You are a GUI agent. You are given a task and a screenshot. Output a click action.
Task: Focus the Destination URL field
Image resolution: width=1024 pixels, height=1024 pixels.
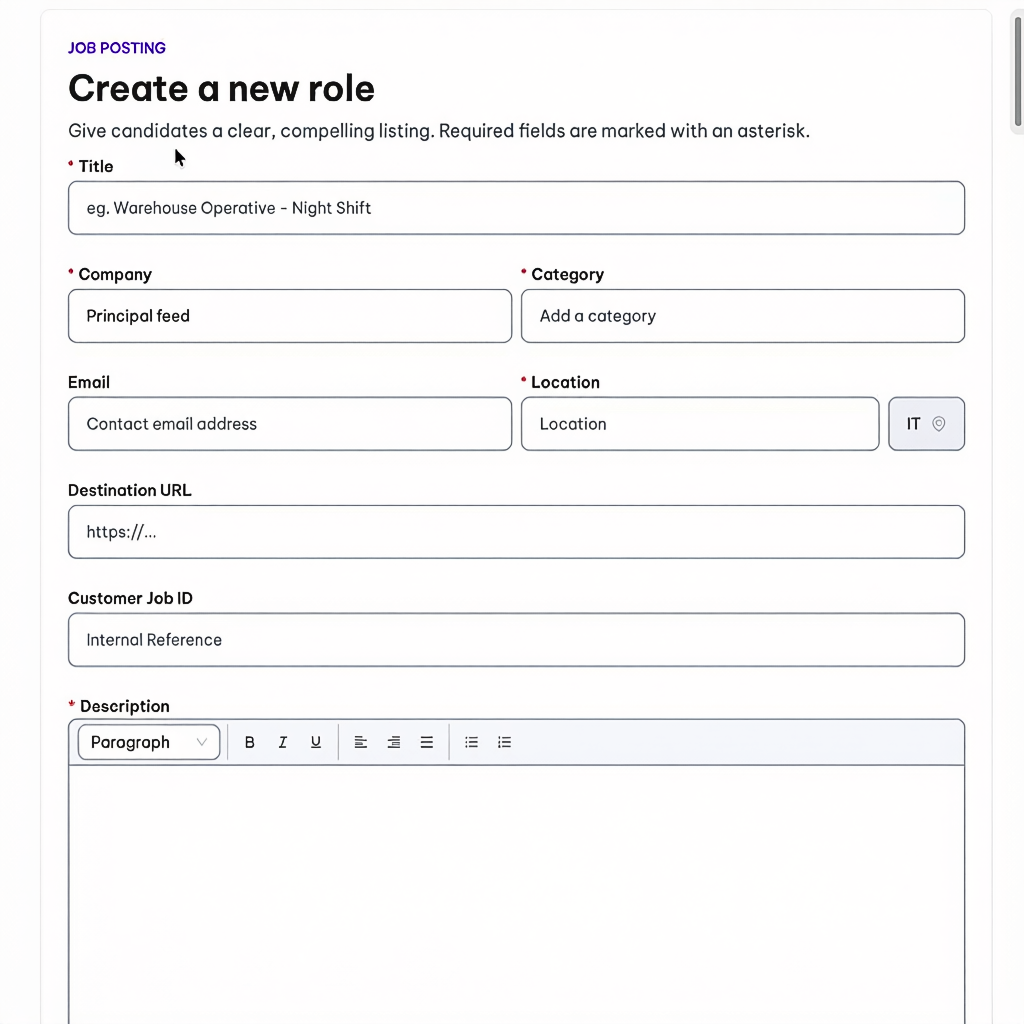point(516,532)
